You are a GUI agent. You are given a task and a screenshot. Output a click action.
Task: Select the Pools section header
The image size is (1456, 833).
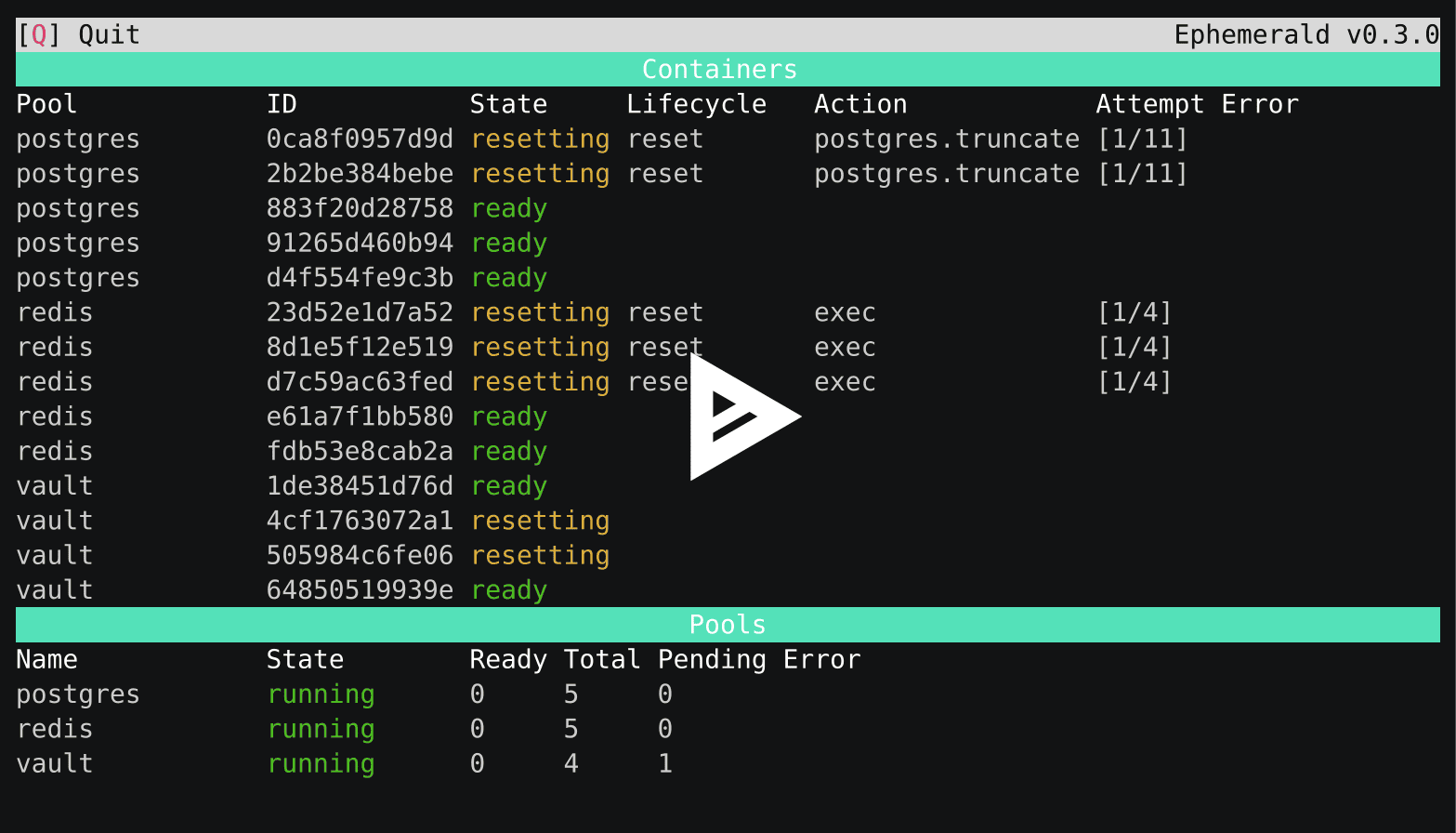point(728,624)
